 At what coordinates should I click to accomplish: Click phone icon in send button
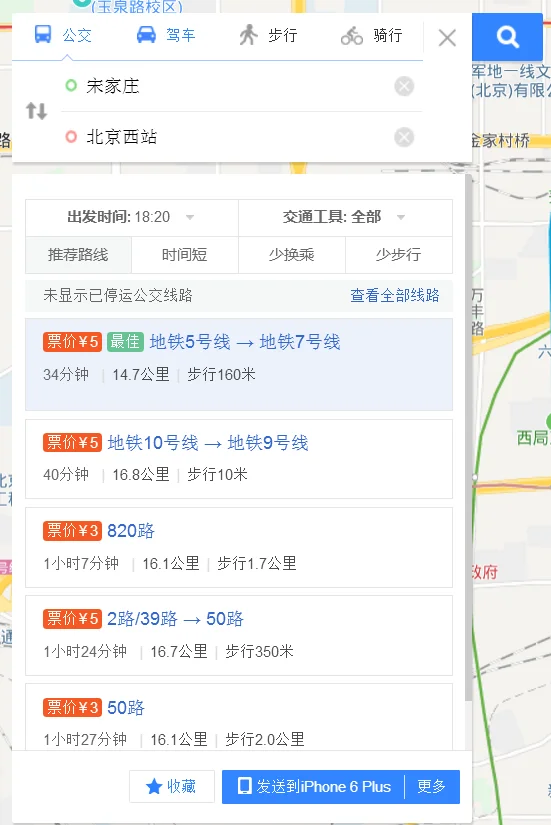pyautogui.click(x=244, y=786)
